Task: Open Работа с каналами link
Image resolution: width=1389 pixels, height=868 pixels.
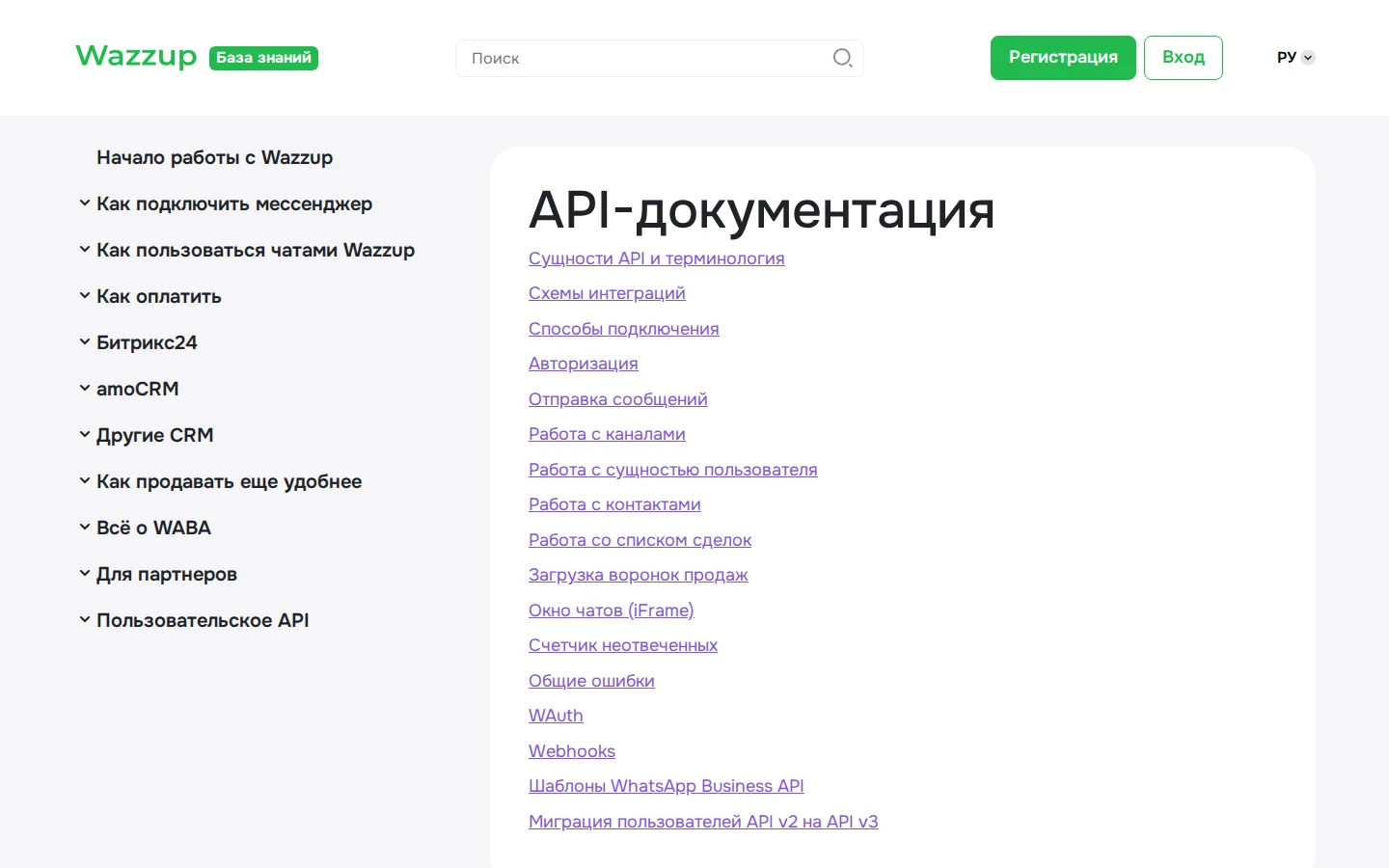Action: click(607, 434)
